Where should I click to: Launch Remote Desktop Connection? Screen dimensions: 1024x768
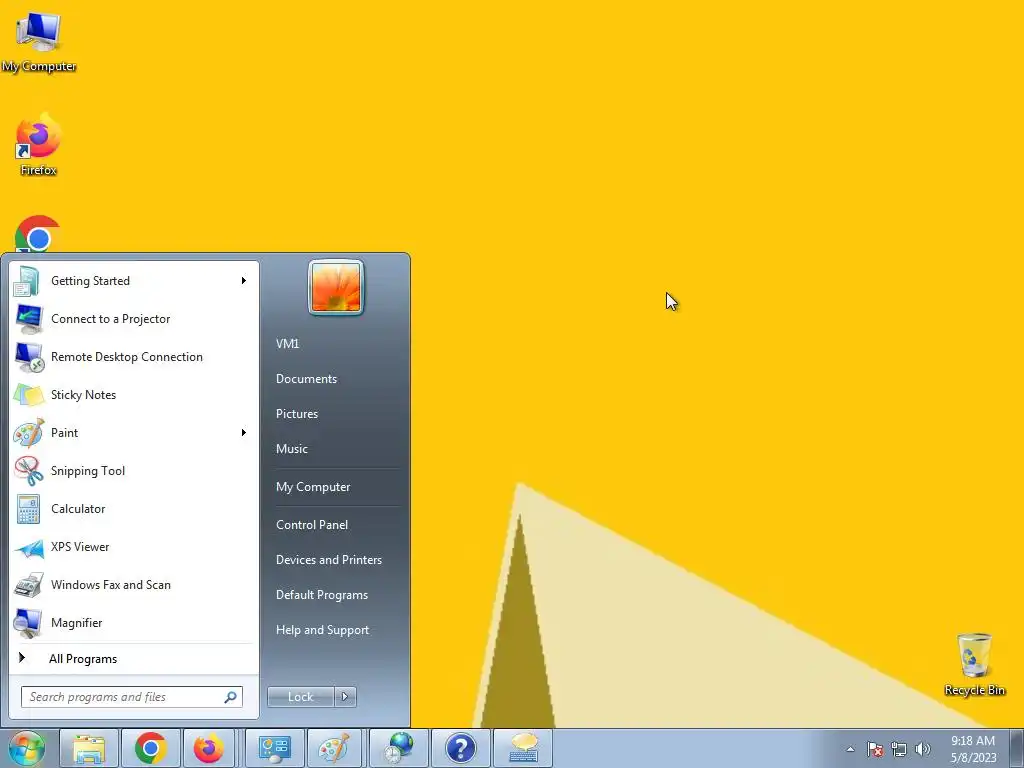(x=133, y=357)
